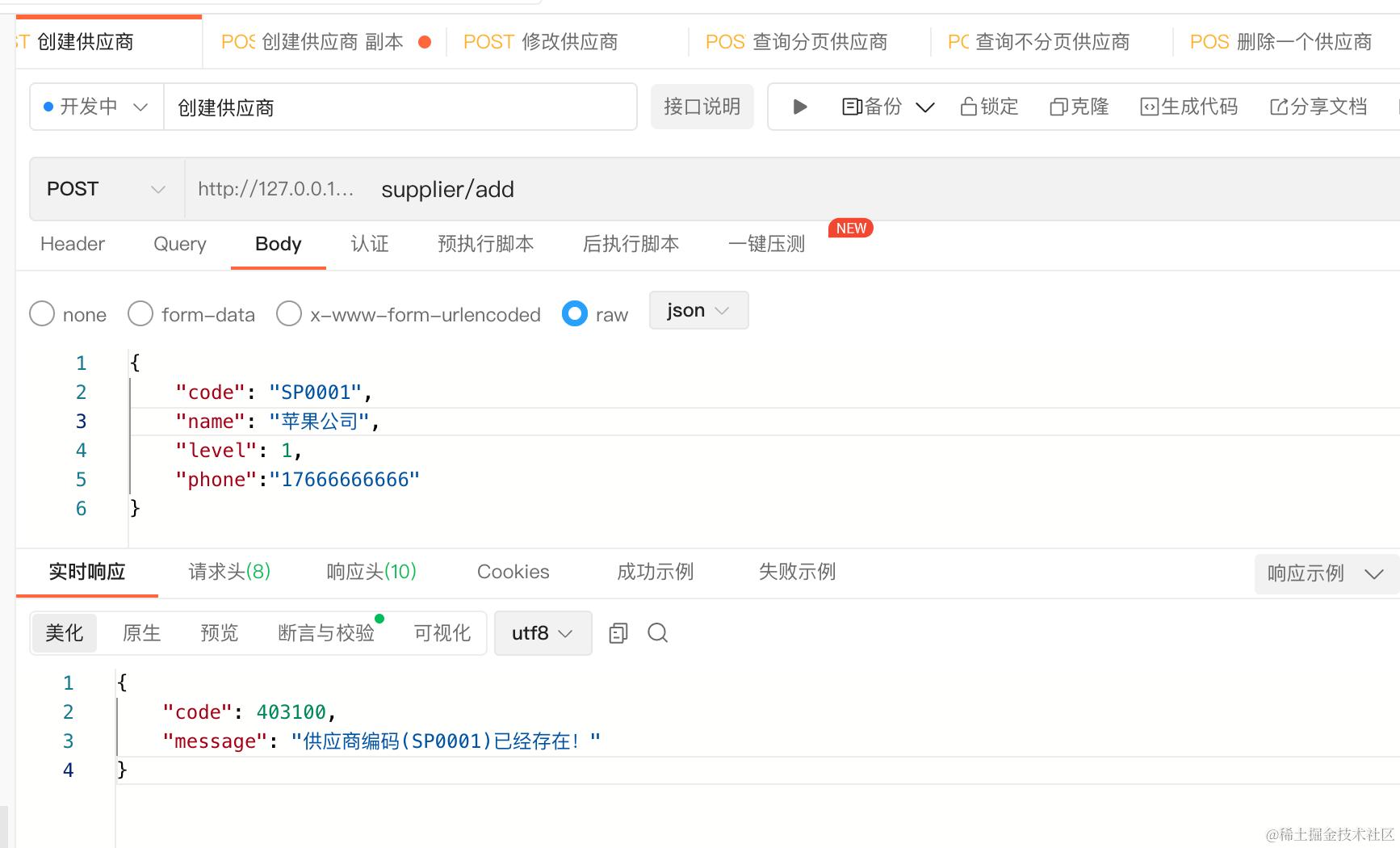Click the share document (分享文档) button
The width and height of the screenshot is (1400, 848).
tap(1318, 107)
